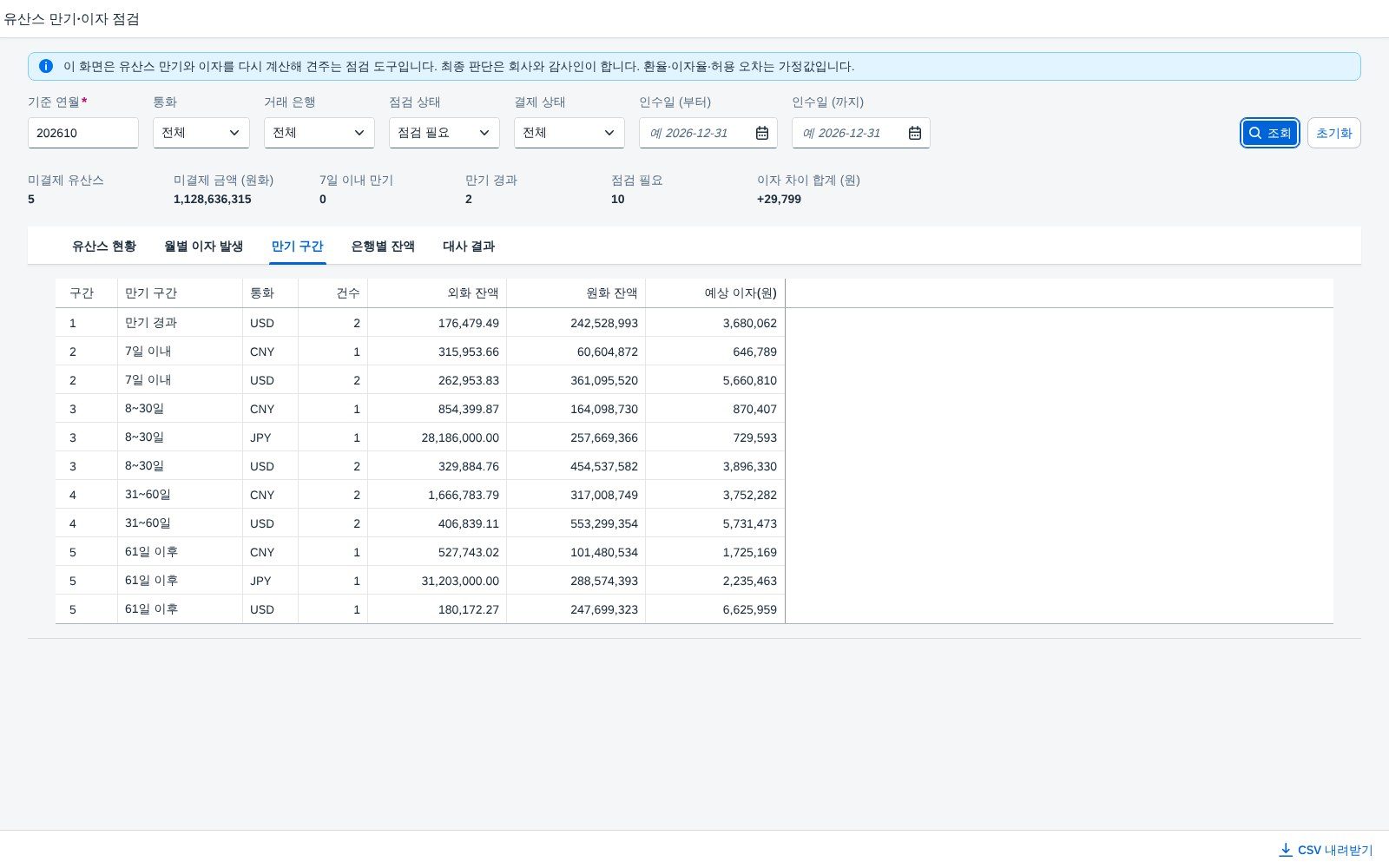Screen dimensions: 1389x868
Task: Switch to the 유산스 현황 tab
Action: (104, 247)
